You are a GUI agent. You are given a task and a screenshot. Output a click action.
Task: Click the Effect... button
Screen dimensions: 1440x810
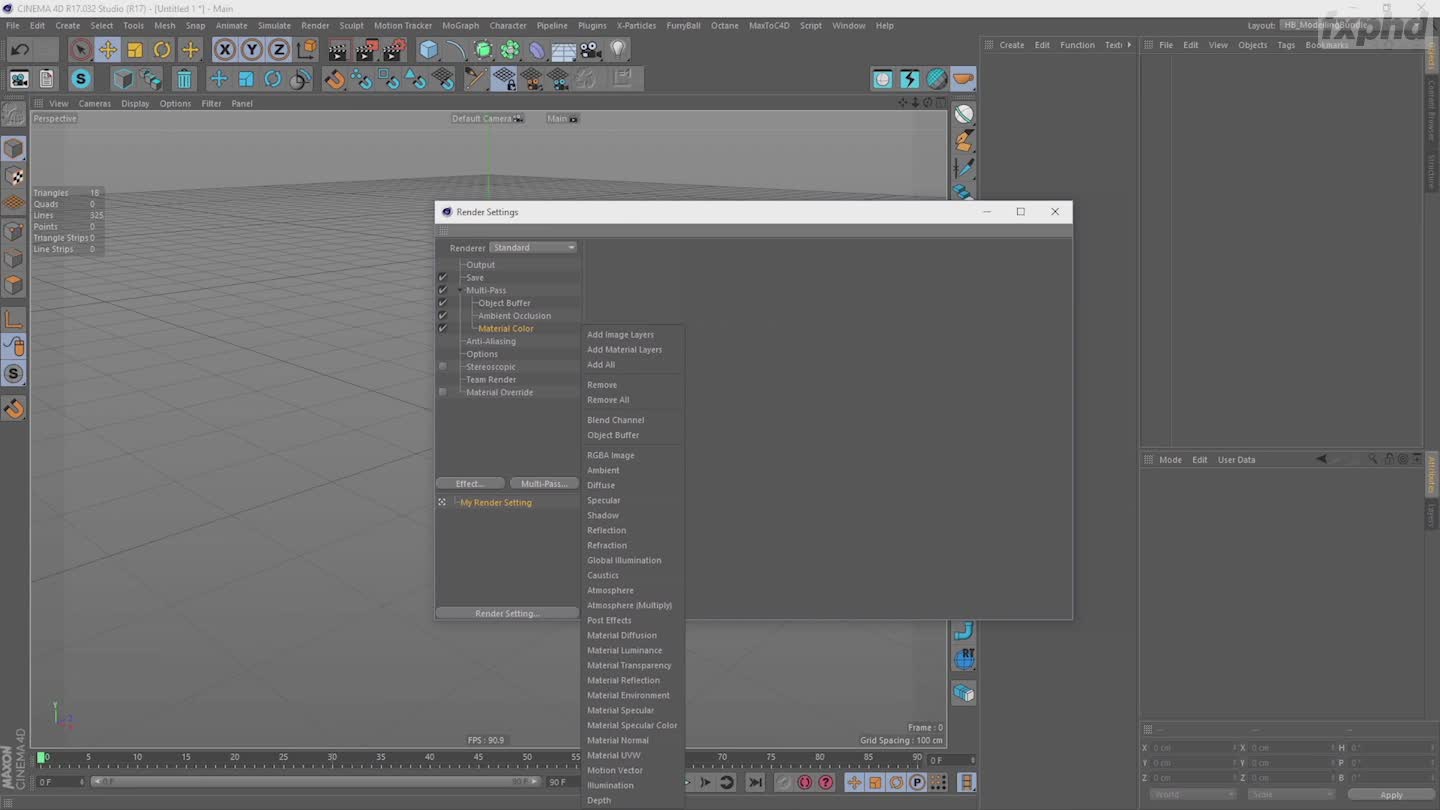pos(470,483)
